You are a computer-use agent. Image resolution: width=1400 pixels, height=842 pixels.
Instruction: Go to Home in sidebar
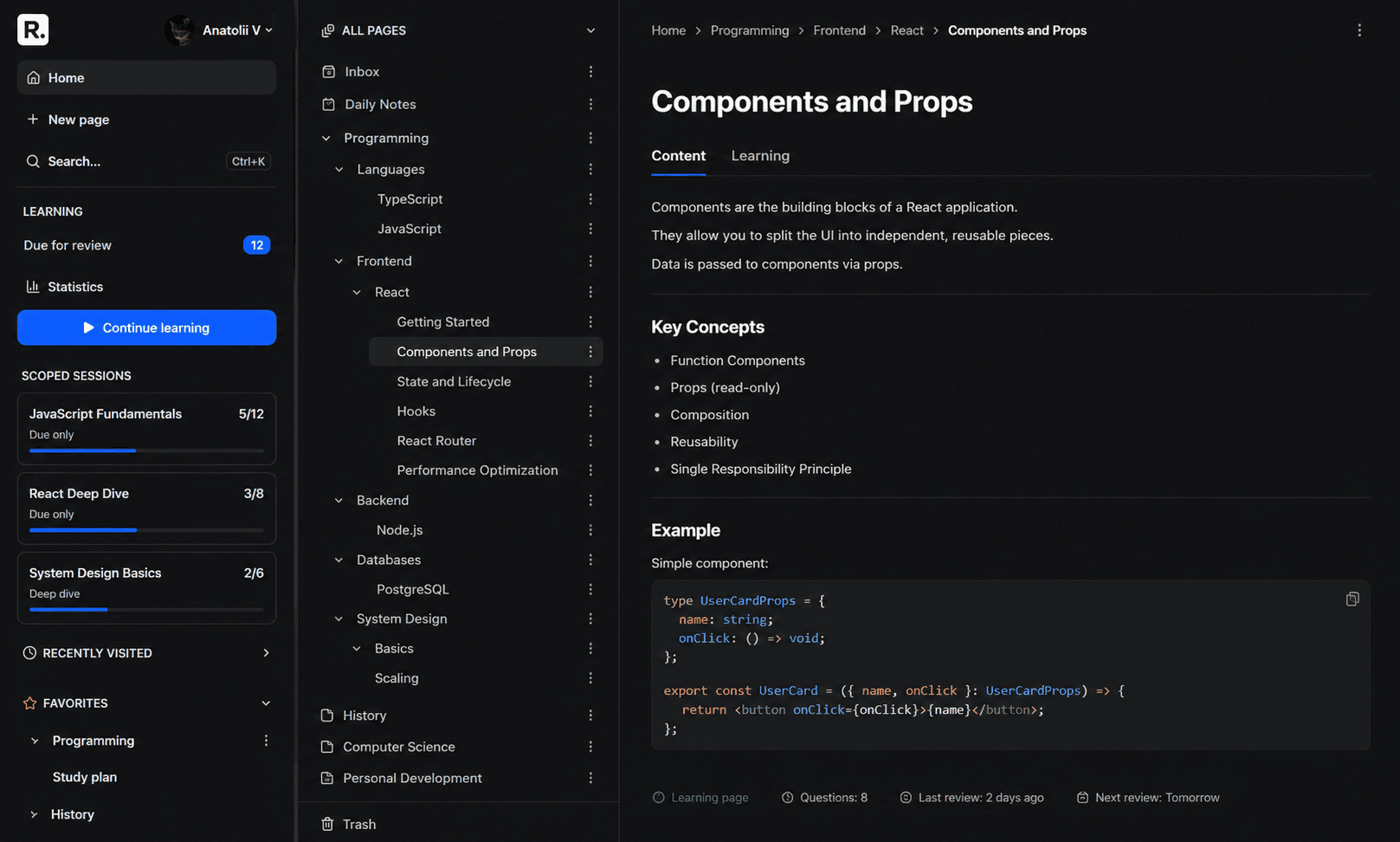point(146,78)
